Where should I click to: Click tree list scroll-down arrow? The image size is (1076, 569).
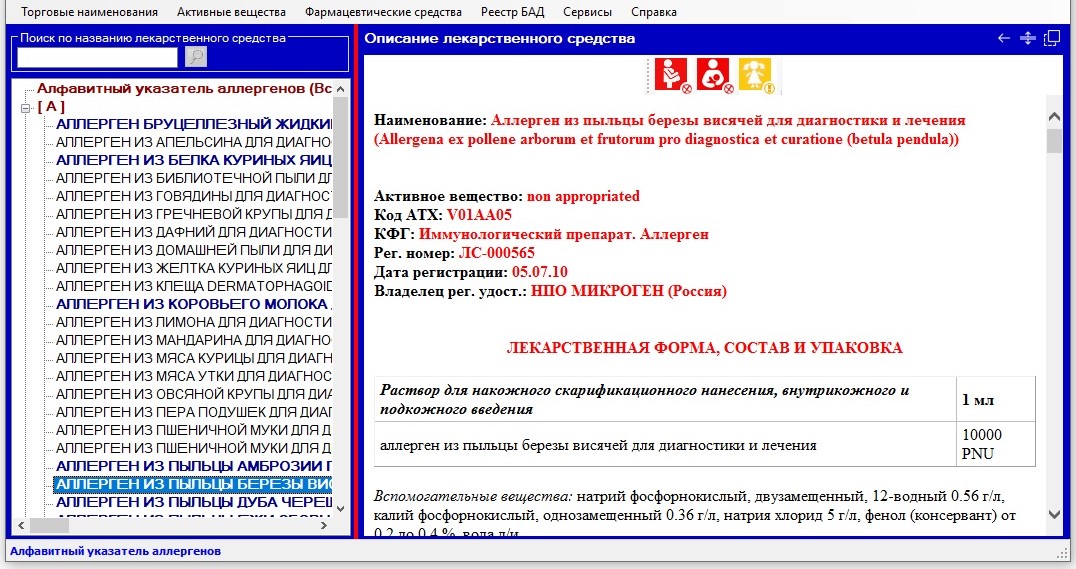(x=341, y=509)
